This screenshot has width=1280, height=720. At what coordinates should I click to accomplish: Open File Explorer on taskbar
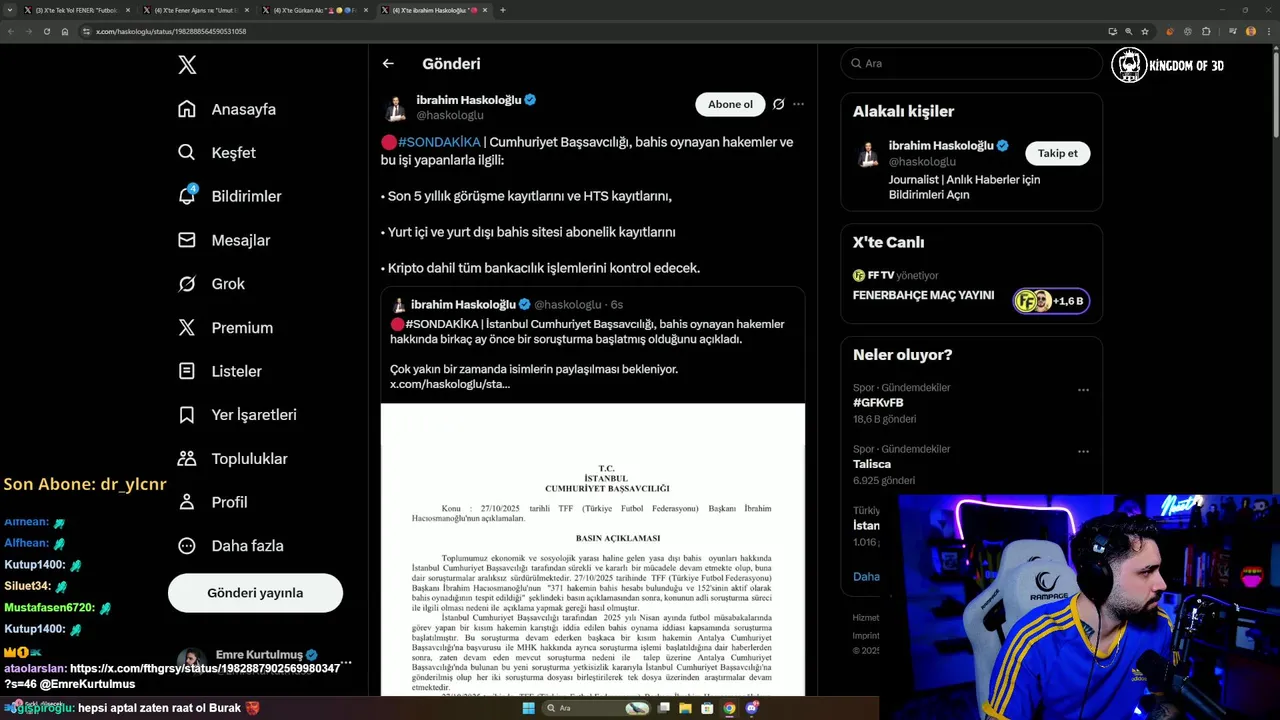(686, 708)
